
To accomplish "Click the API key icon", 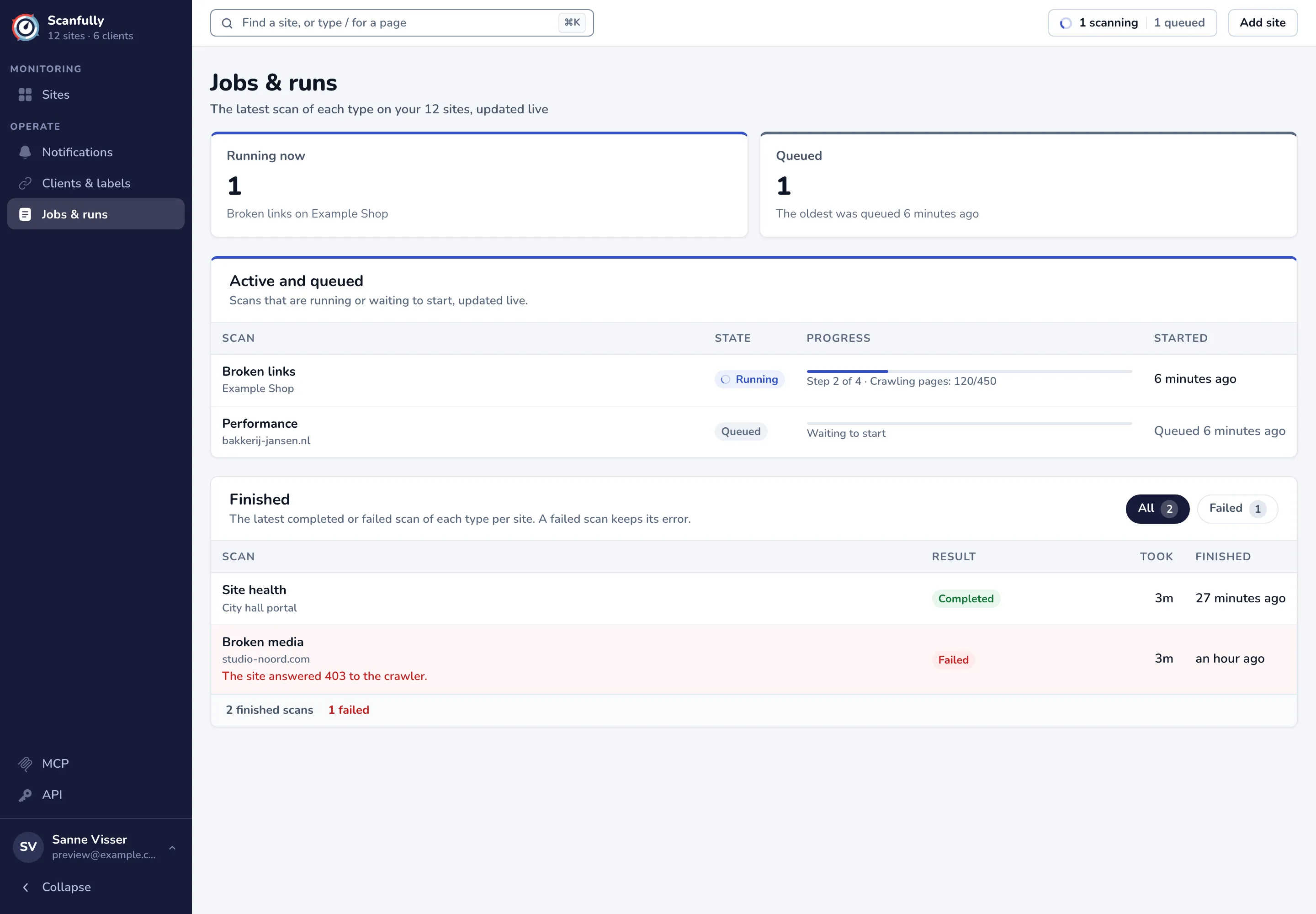I will (x=25, y=795).
